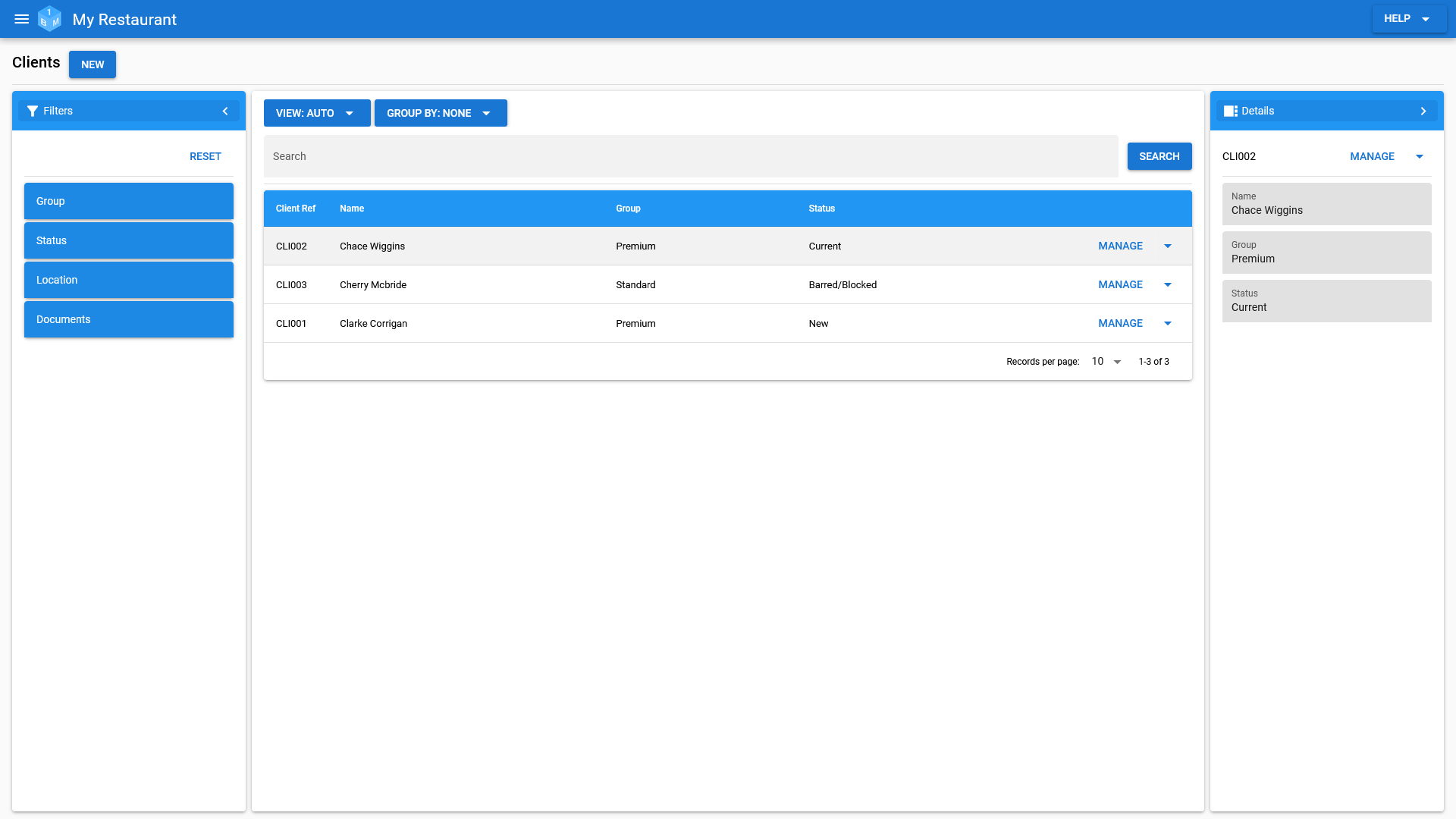The image size is (1456, 819).
Task: Click the MANAGE dropdown arrow for CLI003
Action: tap(1168, 284)
